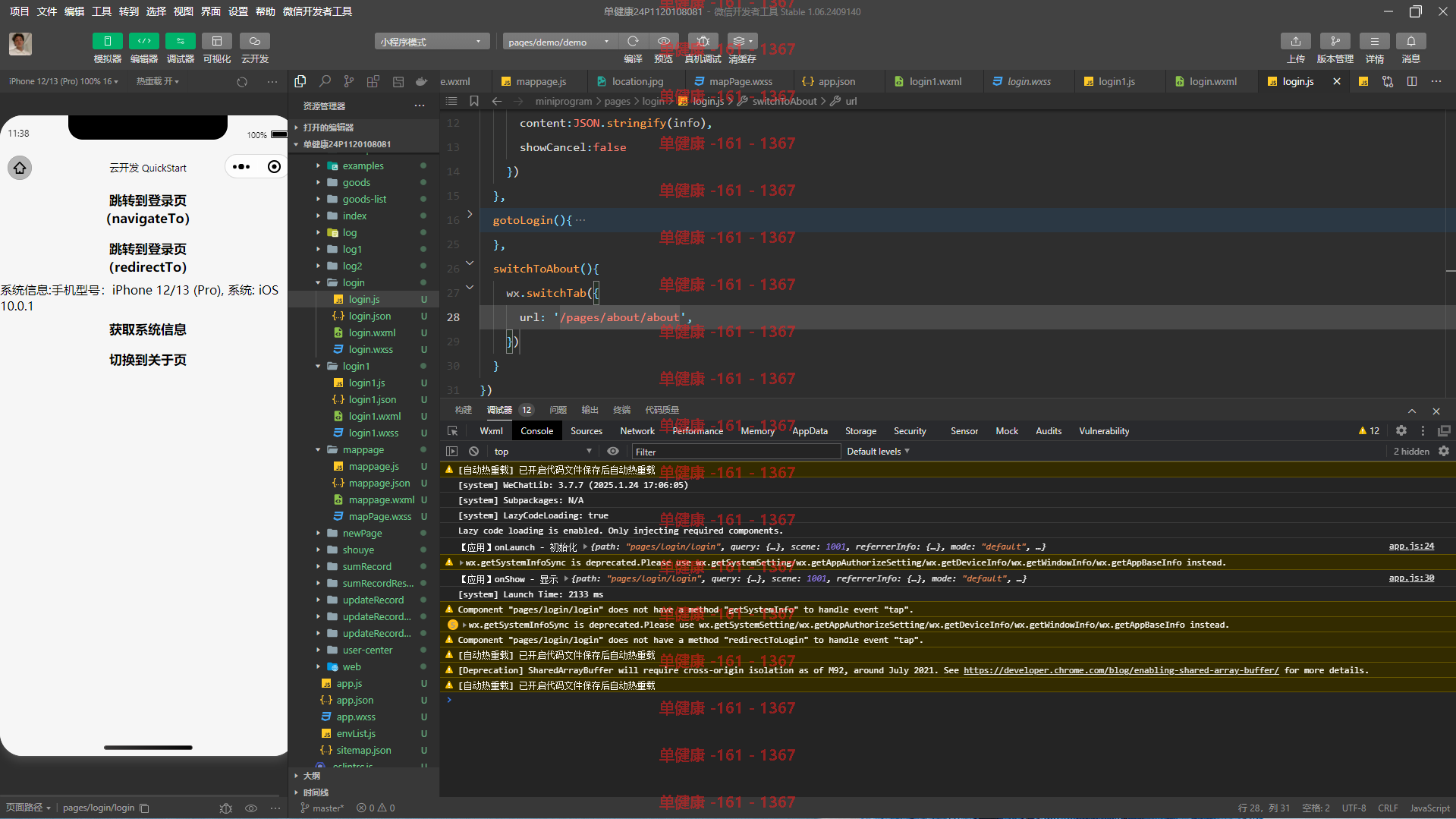Open app.json in the file tree
The height and width of the screenshot is (819, 1456).
(x=355, y=700)
